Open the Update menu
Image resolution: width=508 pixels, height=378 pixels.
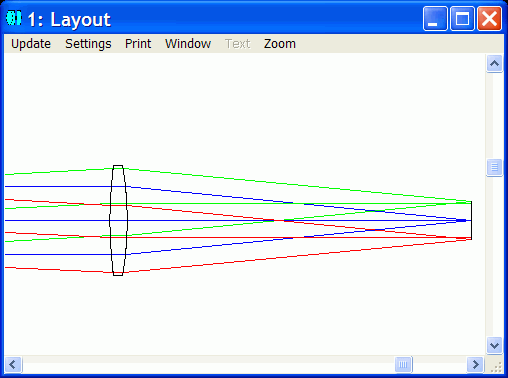point(31,44)
